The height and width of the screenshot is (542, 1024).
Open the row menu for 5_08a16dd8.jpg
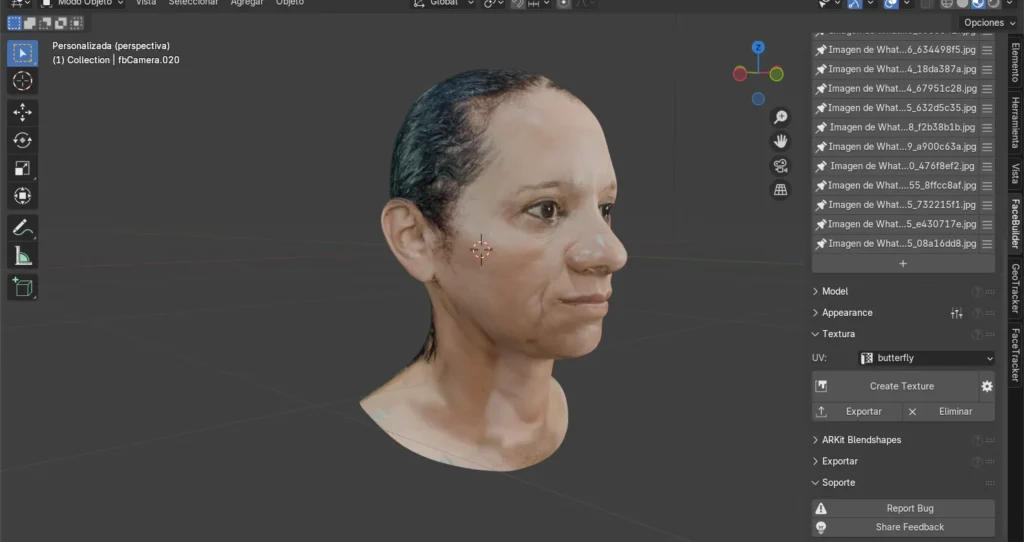coord(987,244)
